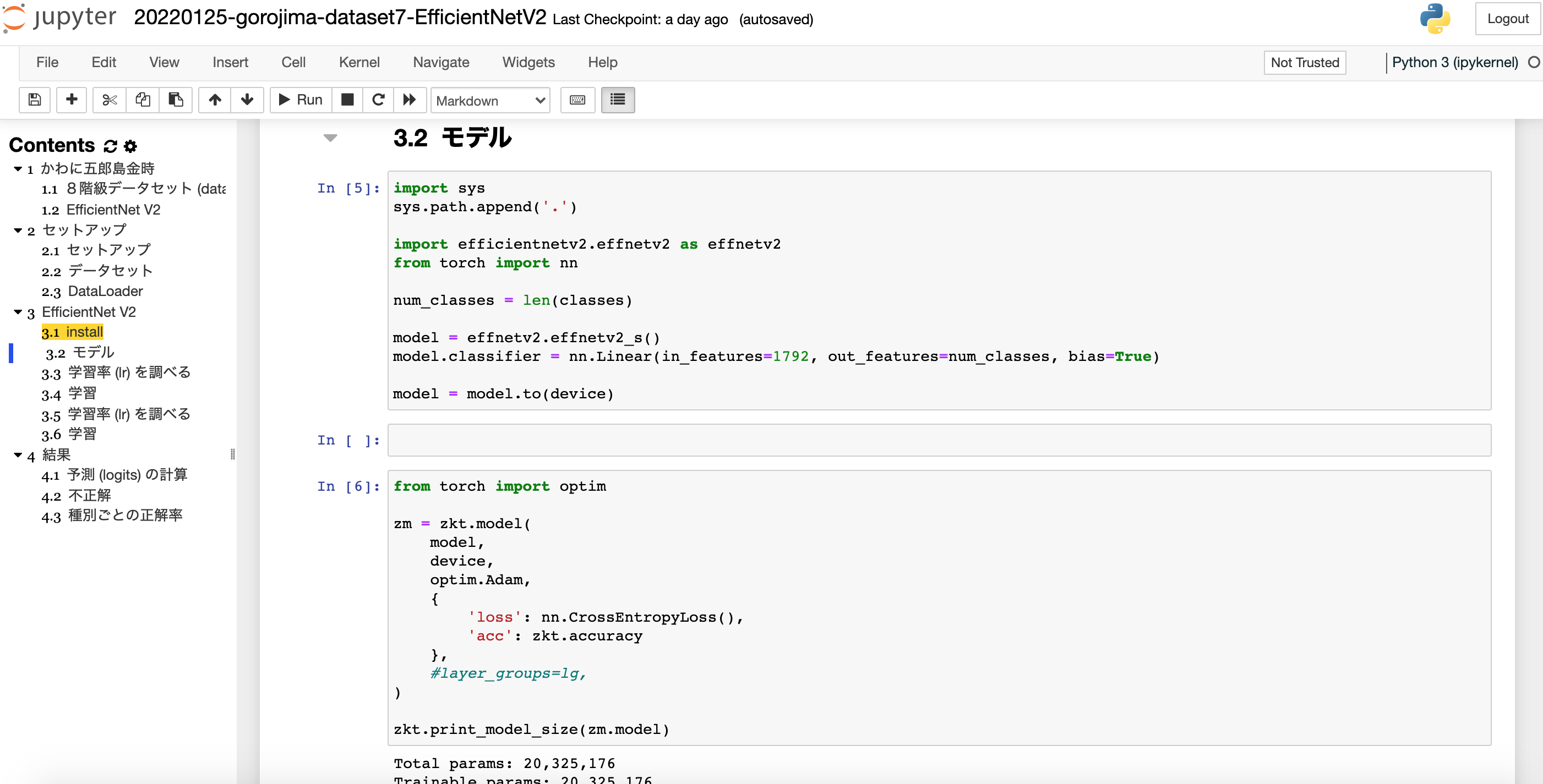The image size is (1543, 784).
Task: Go to 1.2 EfficientNet V2 in Contents
Action: [101, 210]
